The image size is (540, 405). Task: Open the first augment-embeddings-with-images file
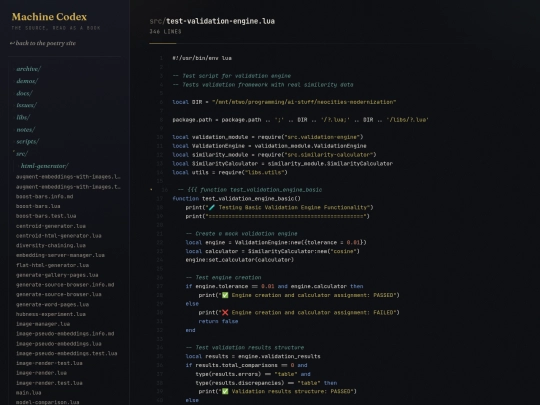click(68, 177)
